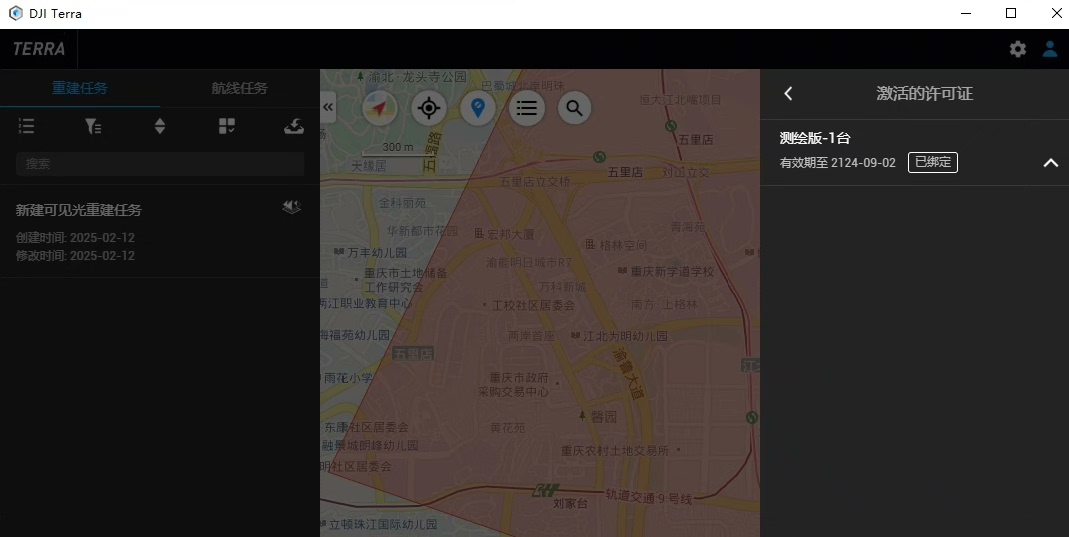Click the map search magnifier button
This screenshot has width=1069, height=537.
click(575, 108)
